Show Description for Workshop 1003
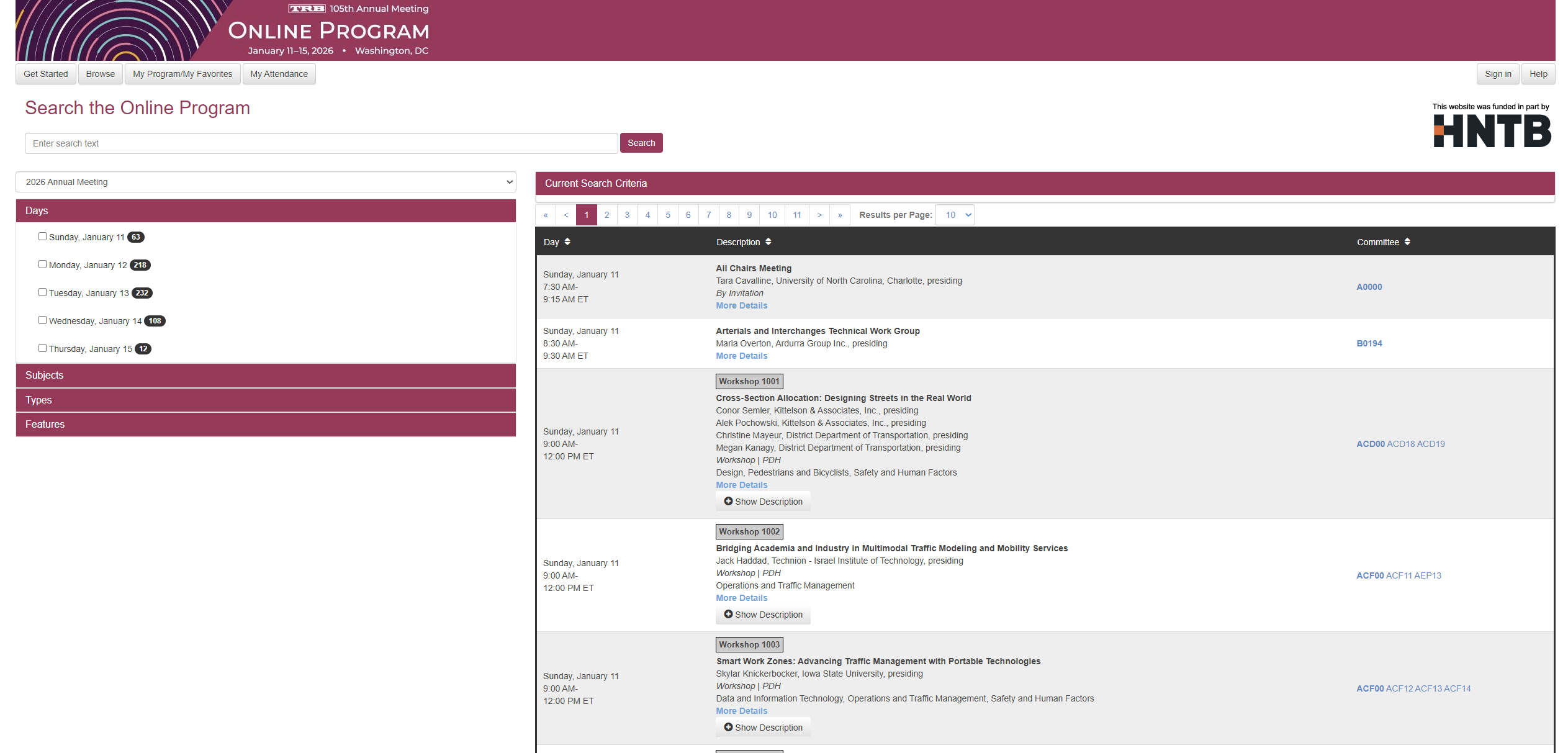 [763, 728]
